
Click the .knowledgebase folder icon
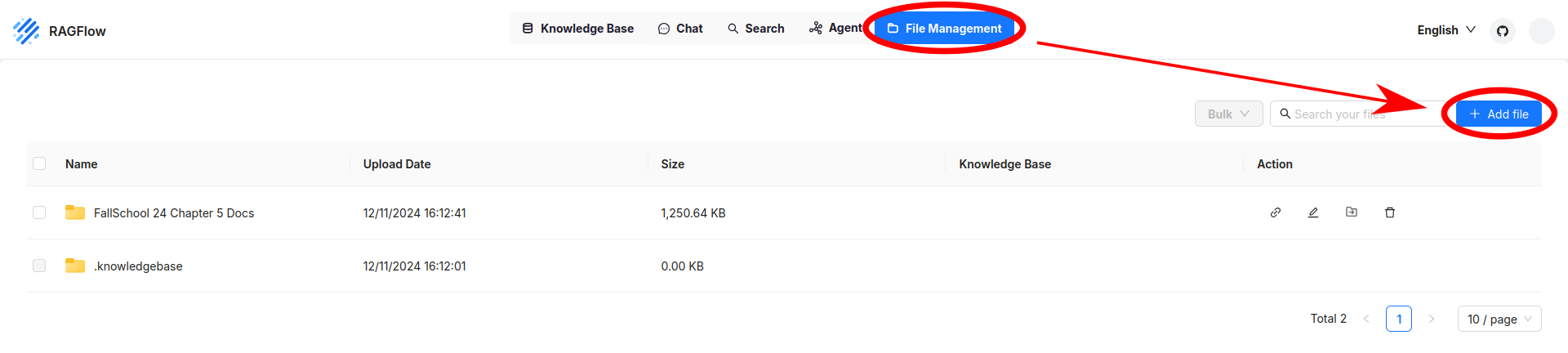pos(75,266)
